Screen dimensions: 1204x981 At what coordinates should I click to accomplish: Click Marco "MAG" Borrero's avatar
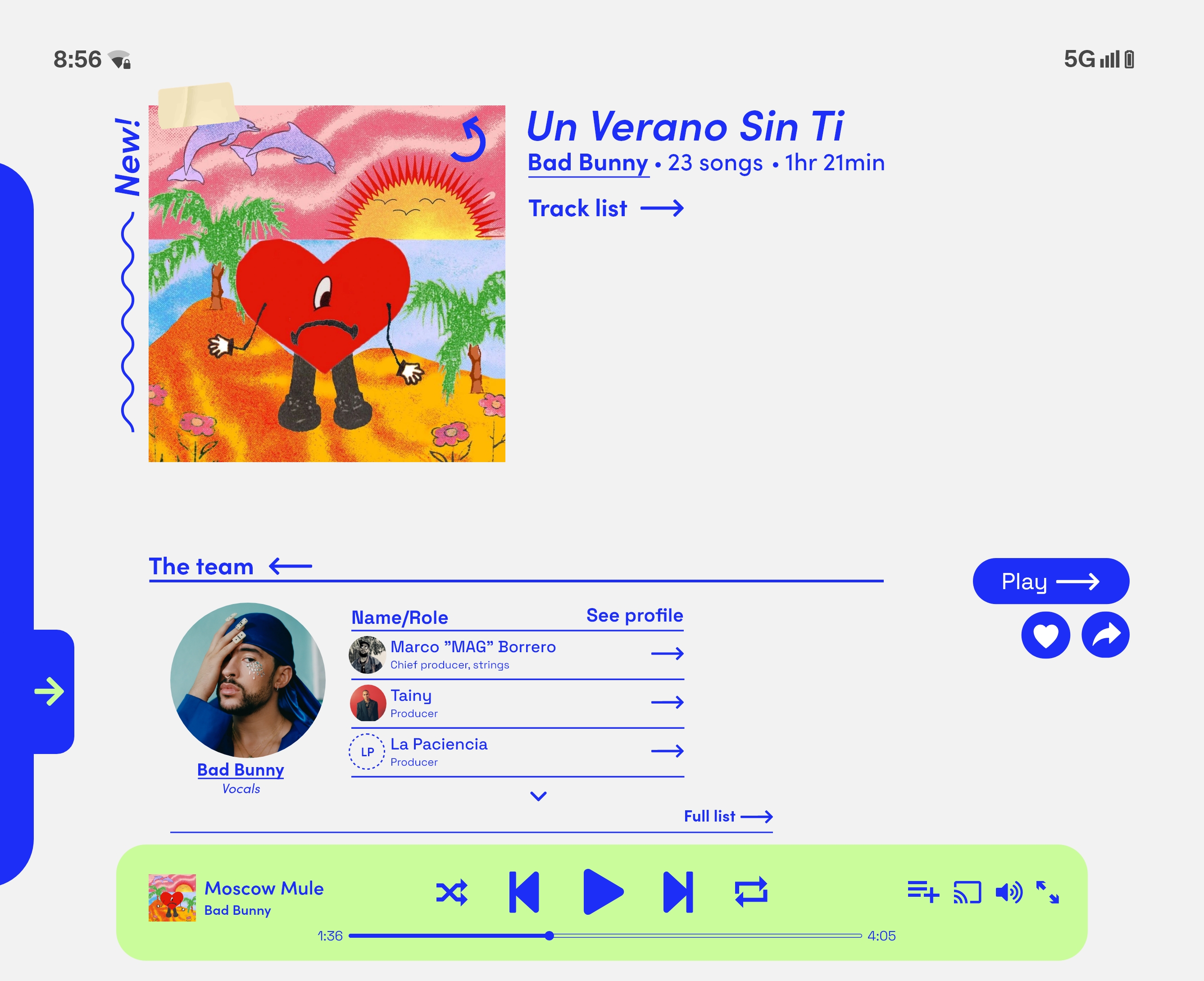click(367, 655)
